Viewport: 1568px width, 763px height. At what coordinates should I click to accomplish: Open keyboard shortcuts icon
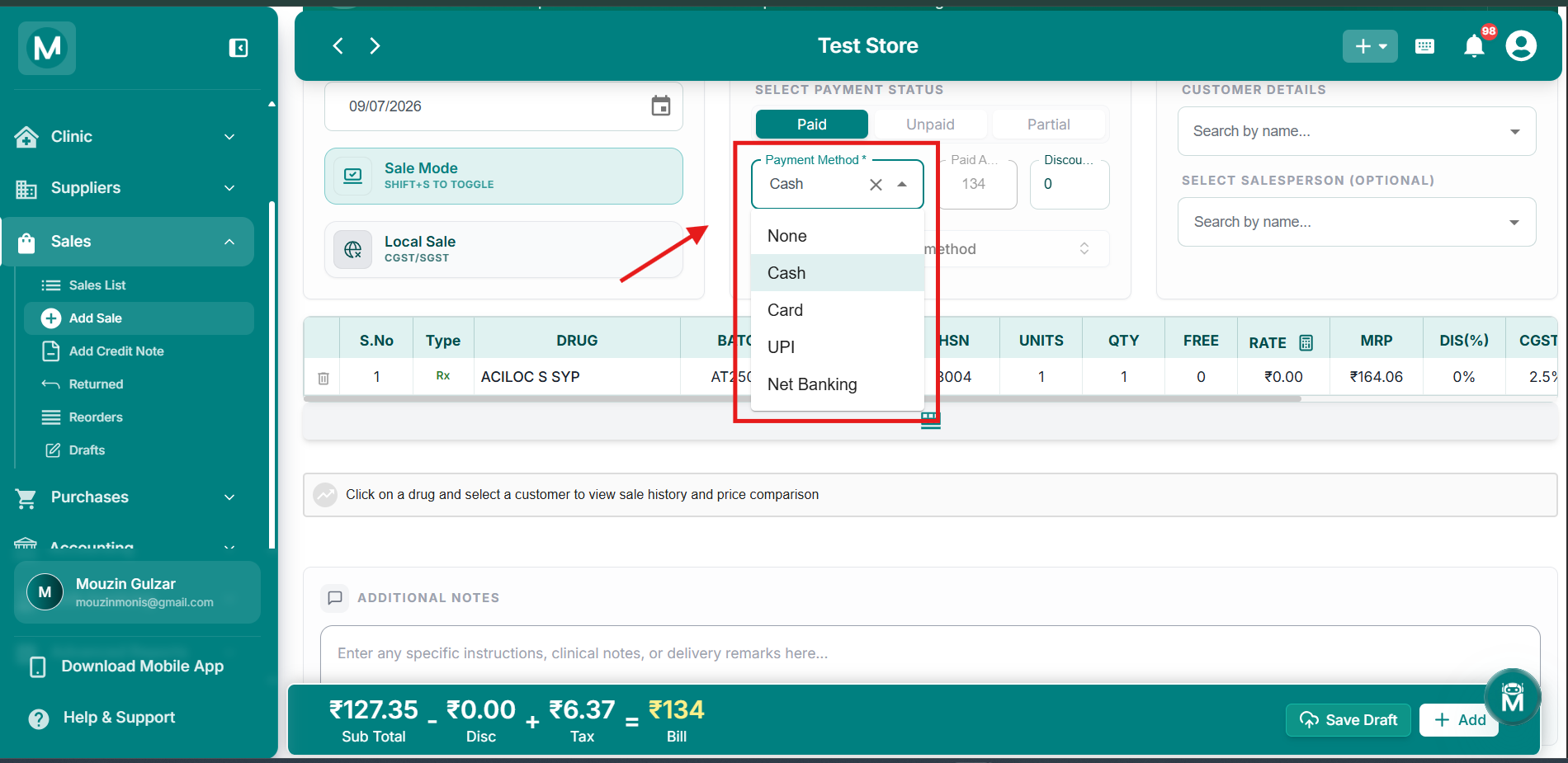(1424, 46)
